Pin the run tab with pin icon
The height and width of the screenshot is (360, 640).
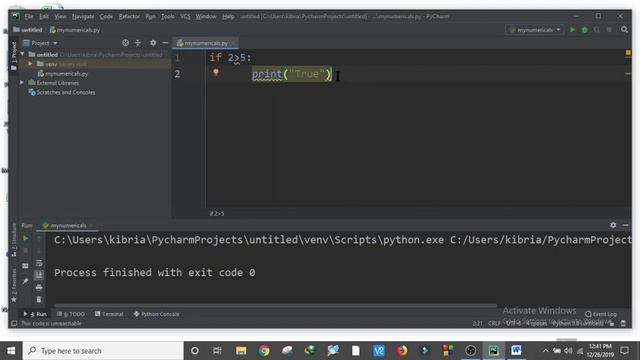[x=25, y=281]
